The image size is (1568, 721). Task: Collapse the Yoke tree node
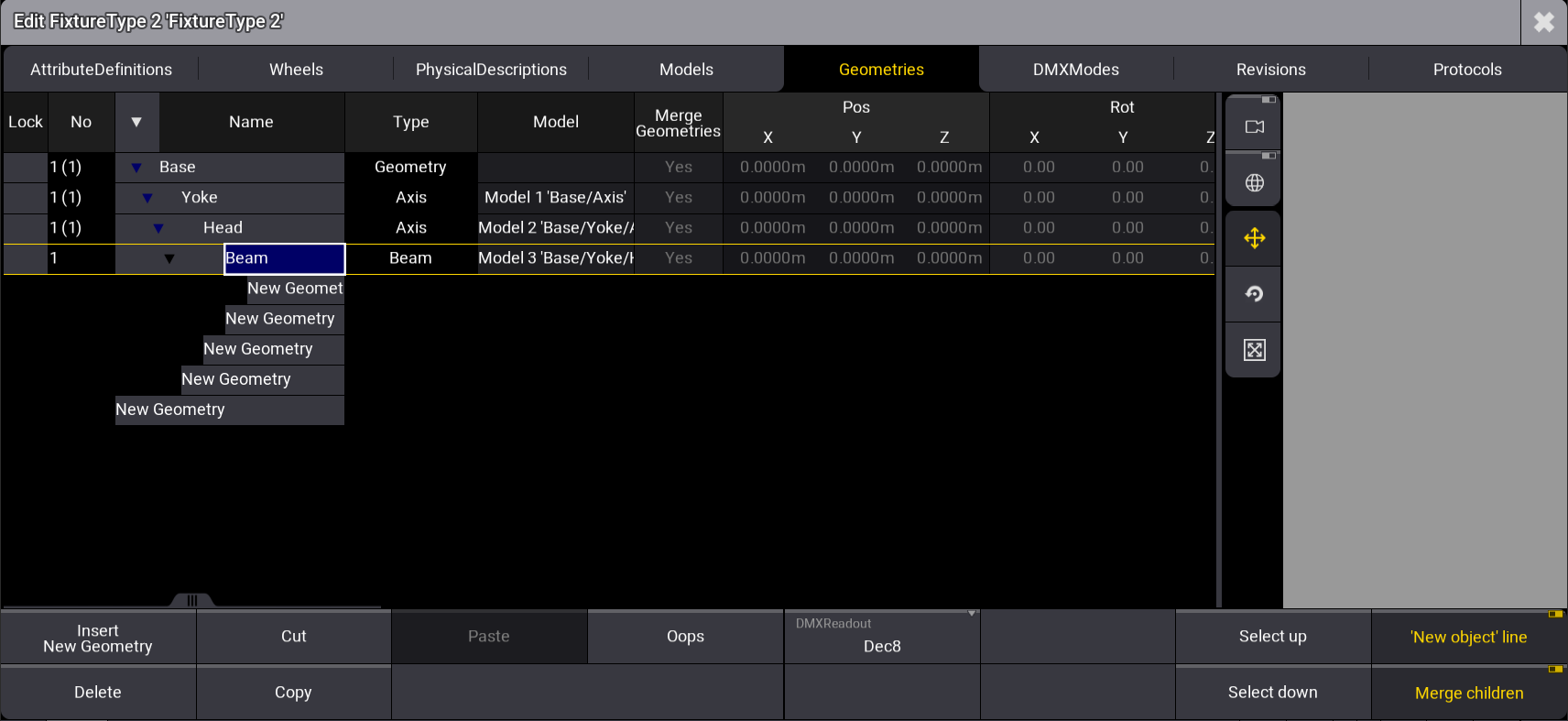click(x=147, y=198)
